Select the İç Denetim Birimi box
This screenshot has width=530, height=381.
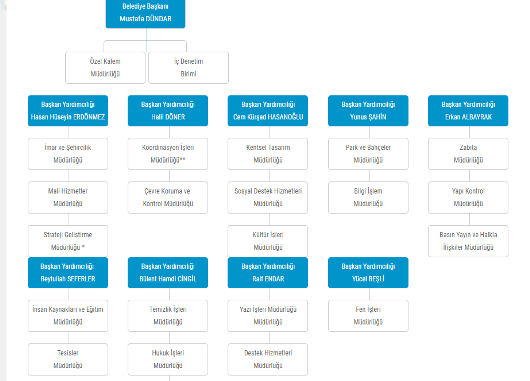188,68
